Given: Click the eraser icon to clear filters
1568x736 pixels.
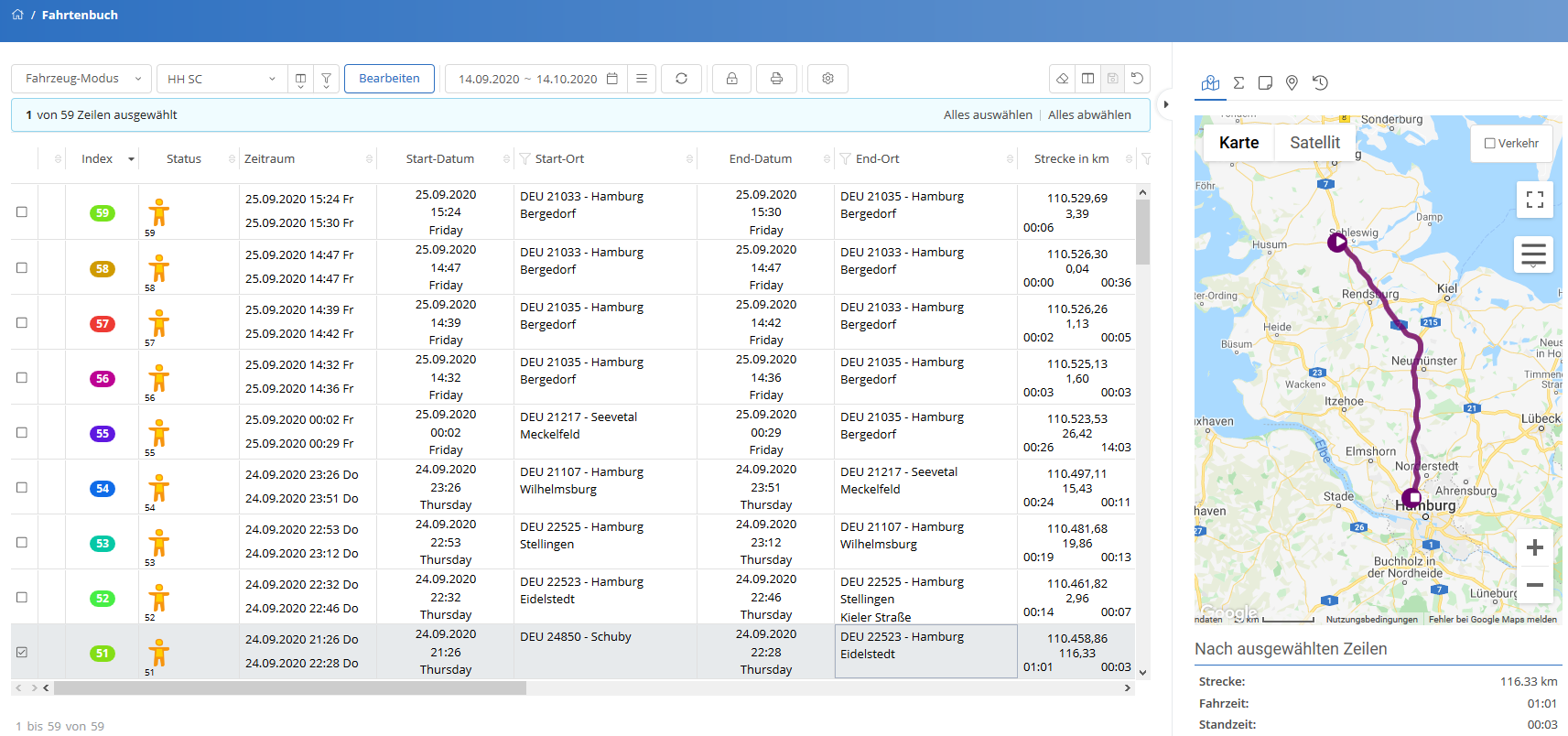Looking at the screenshot, I should point(1062,79).
